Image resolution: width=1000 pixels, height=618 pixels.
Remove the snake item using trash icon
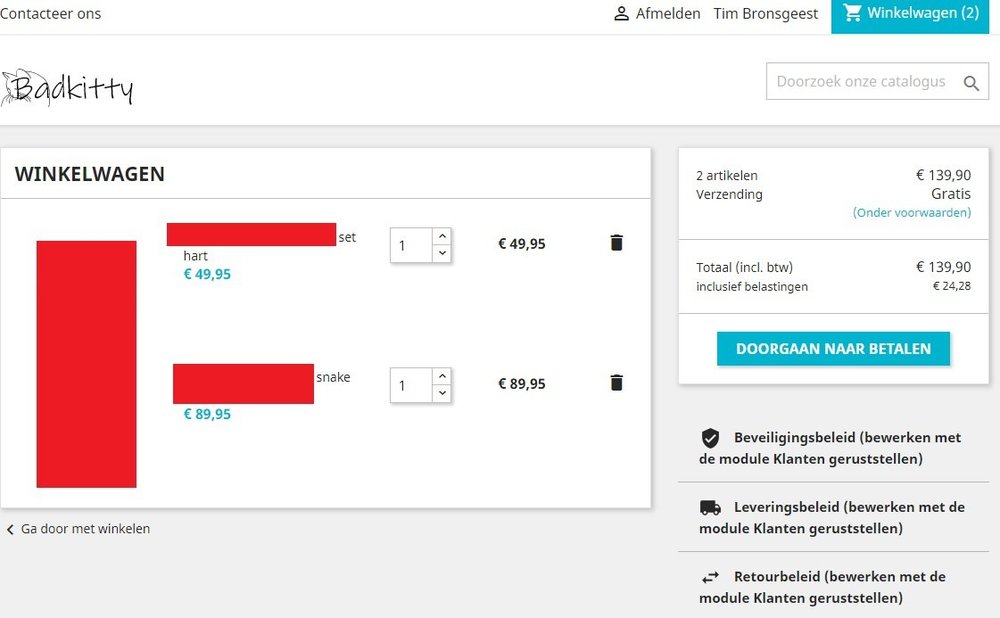click(x=616, y=383)
